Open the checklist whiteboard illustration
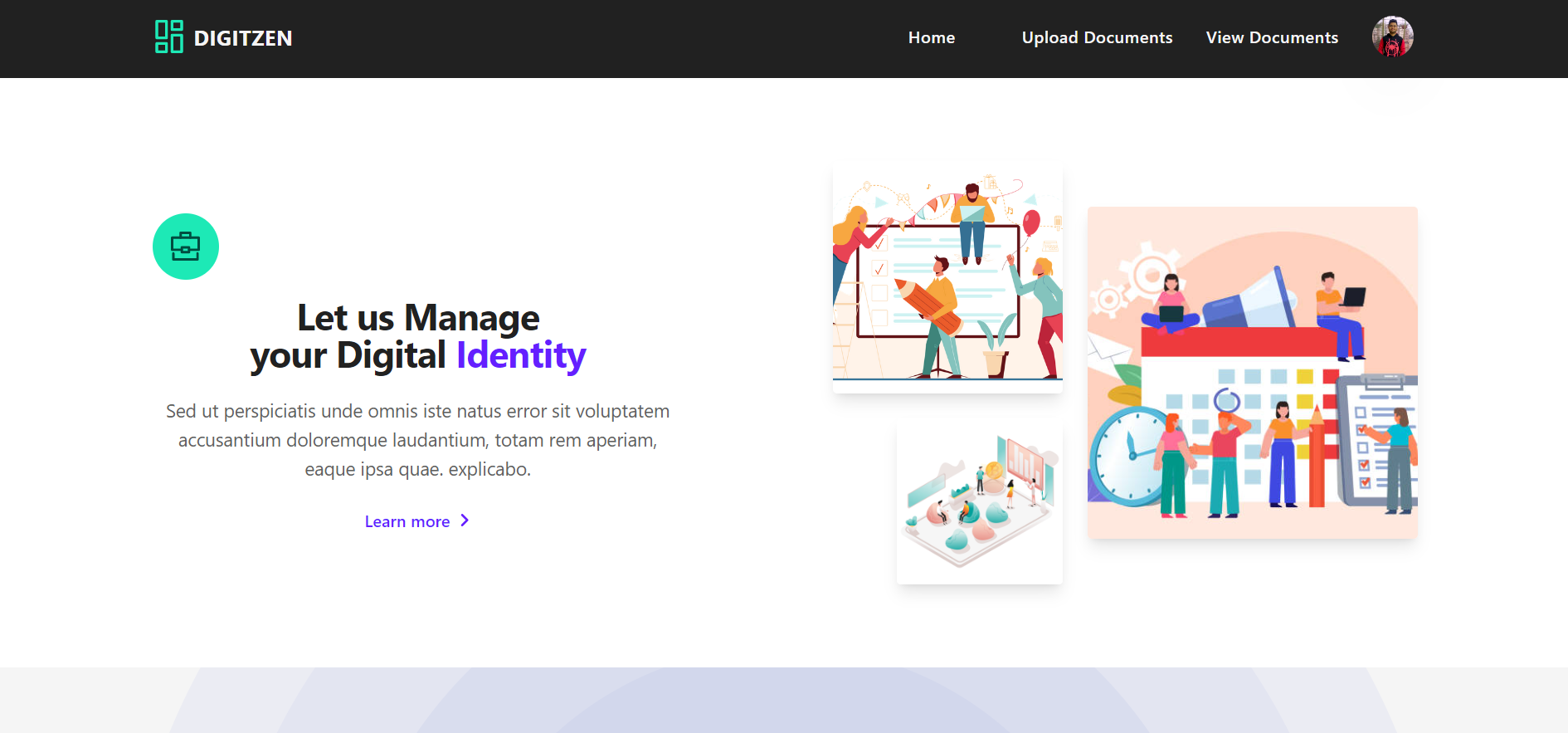The width and height of the screenshot is (1568, 733). tap(947, 278)
